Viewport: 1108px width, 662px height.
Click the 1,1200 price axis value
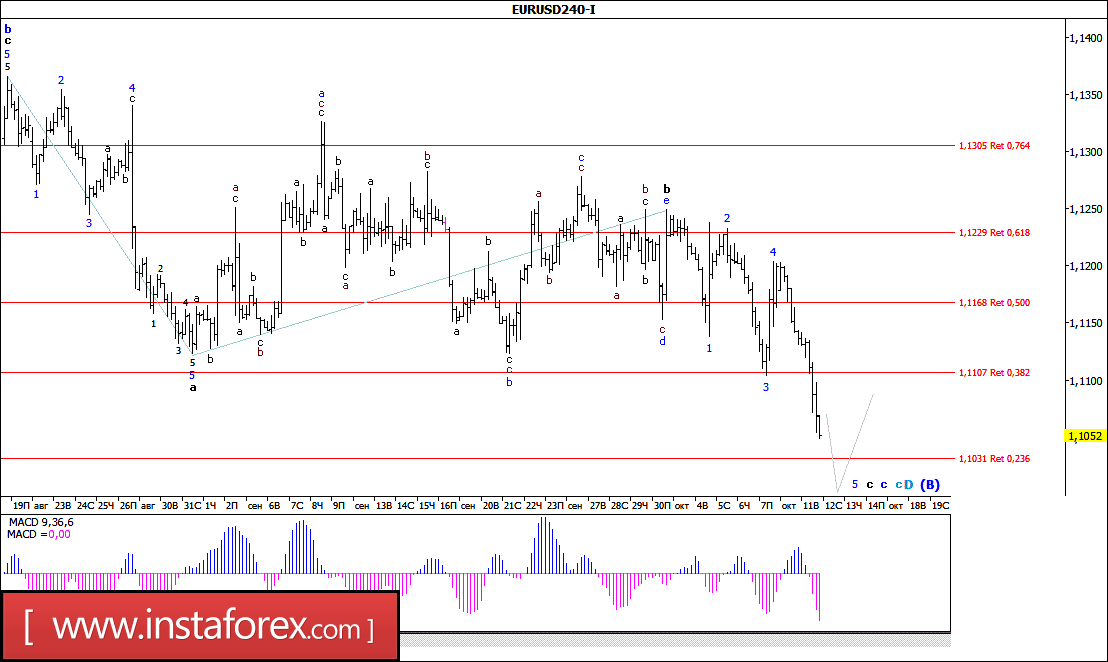pyautogui.click(x=1086, y=266)
